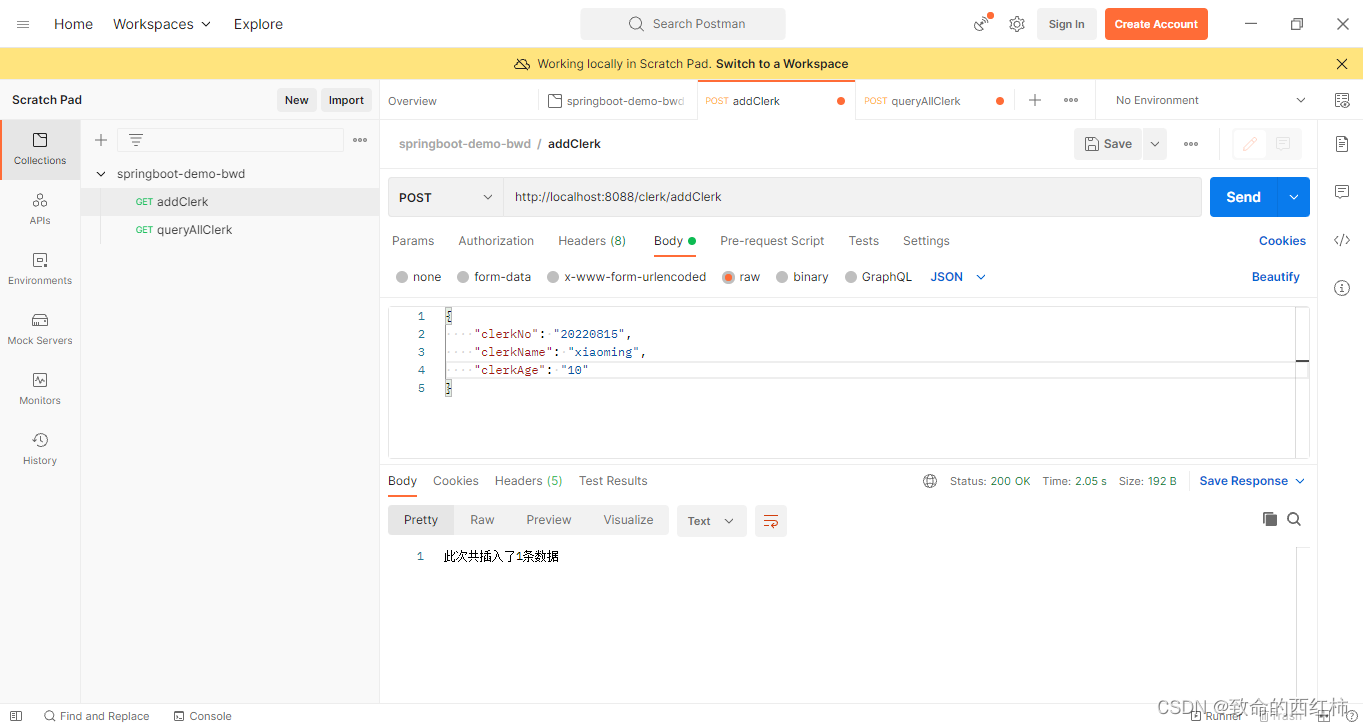
Task: Open collection options three-dots menu
Action: tap(360, 140)
